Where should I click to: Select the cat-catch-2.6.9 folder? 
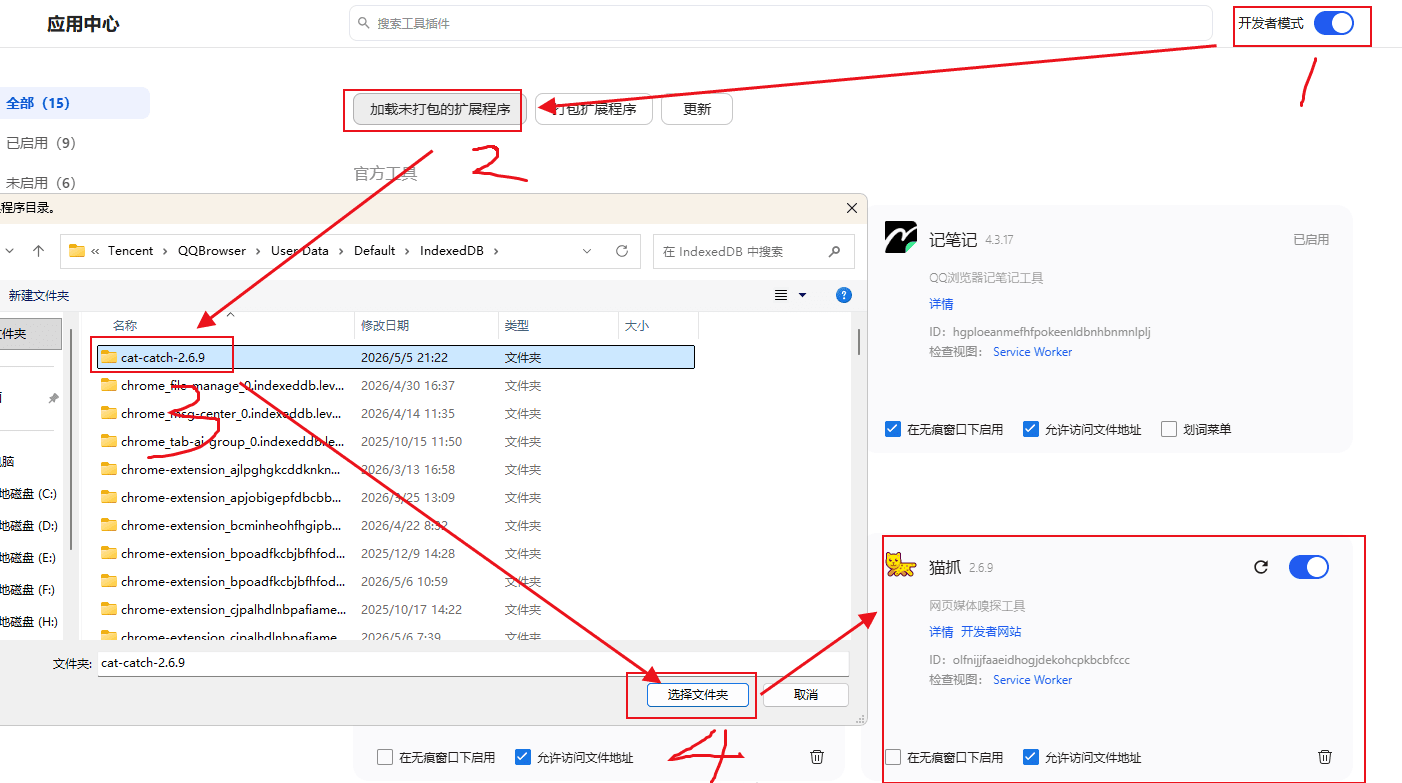395,357
